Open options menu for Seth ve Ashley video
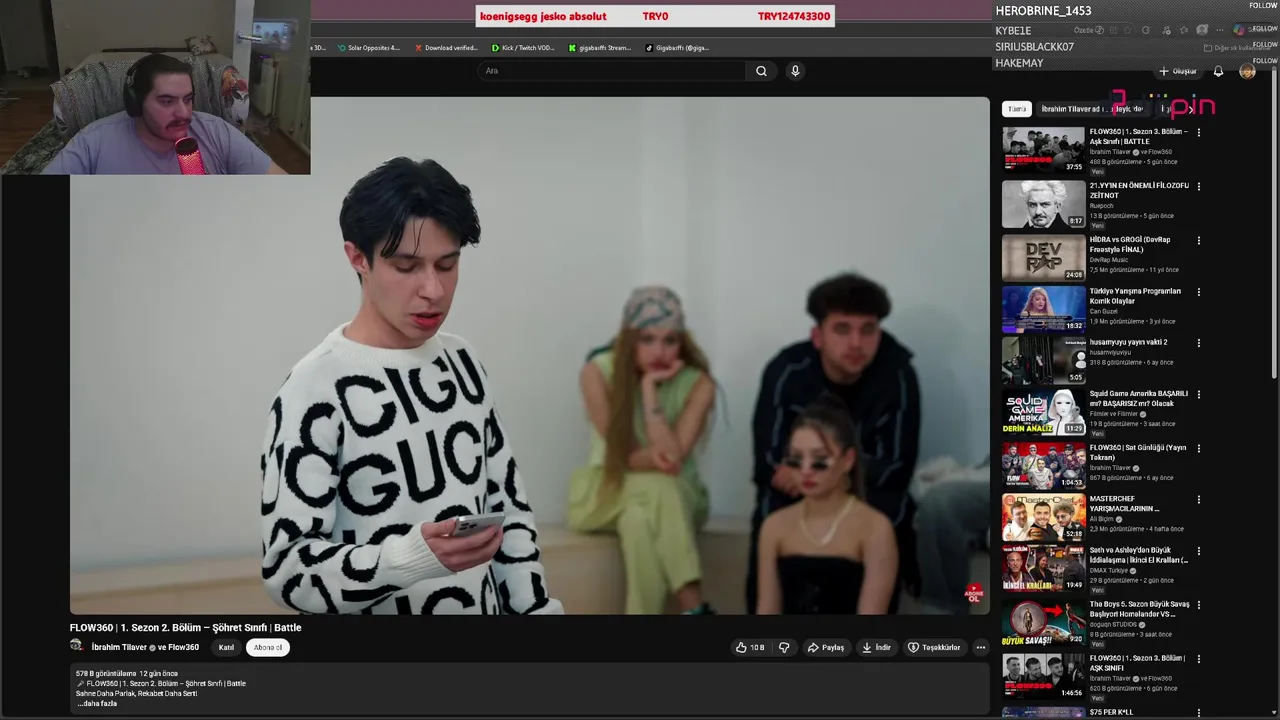This screenshot has height=720, width=1280. [x=1199, y=551]
